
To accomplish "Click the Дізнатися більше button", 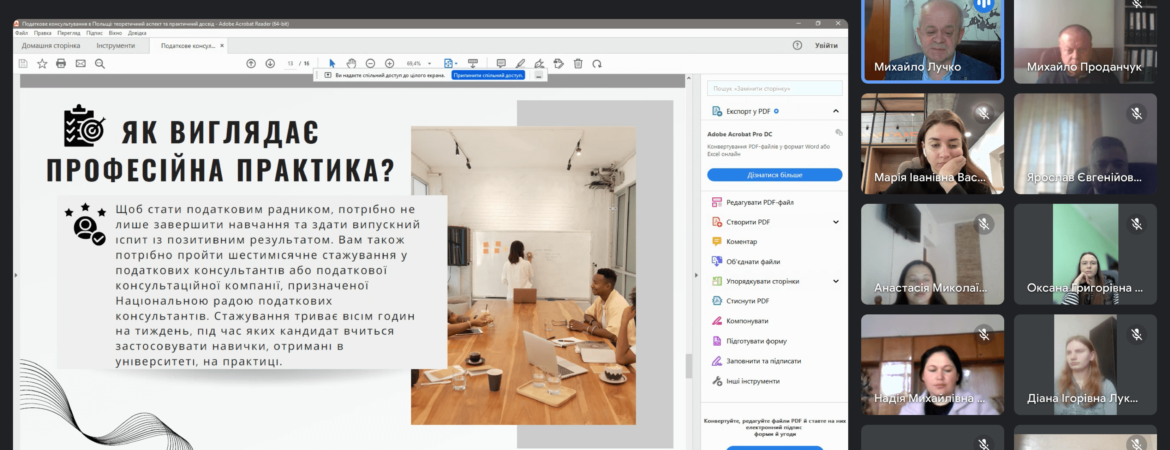I will [x=775, y=175].
